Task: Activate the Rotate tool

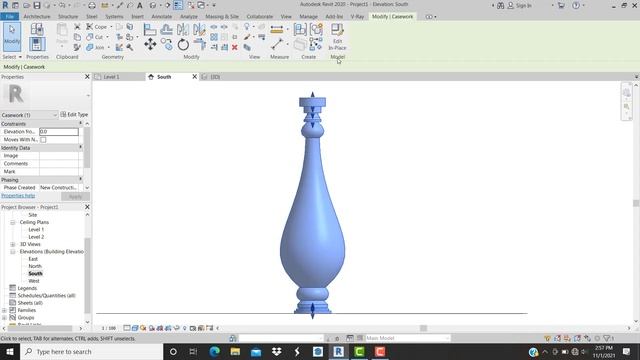Action: tap(183, 44)
